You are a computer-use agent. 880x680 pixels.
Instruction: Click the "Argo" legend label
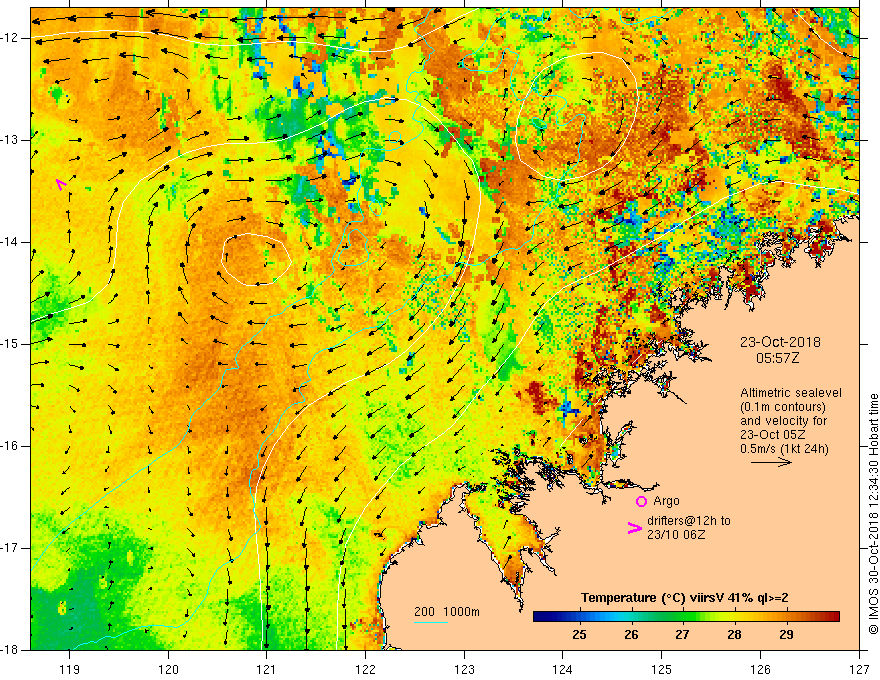pyautogui.click(x=666, y=500)
